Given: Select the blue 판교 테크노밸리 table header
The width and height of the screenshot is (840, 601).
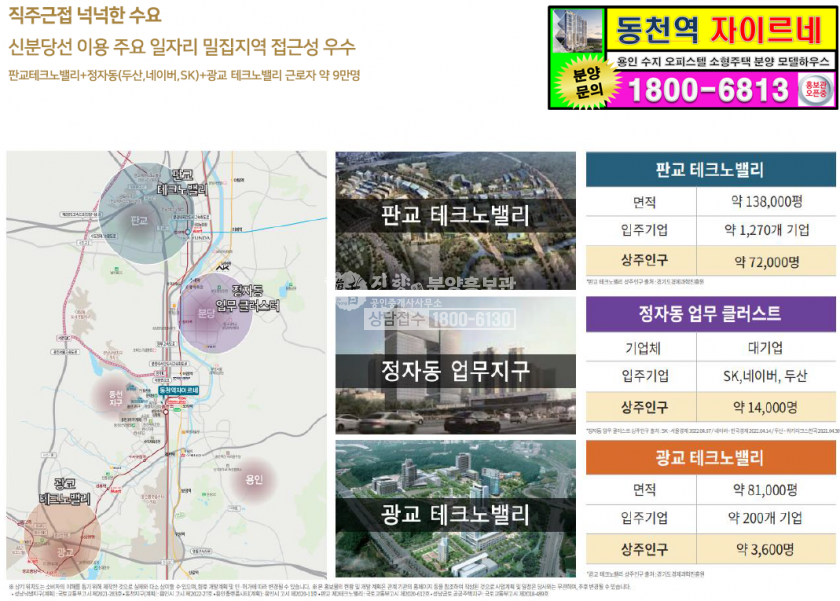Looking at the screenshot, I should (x=709, y=169).
